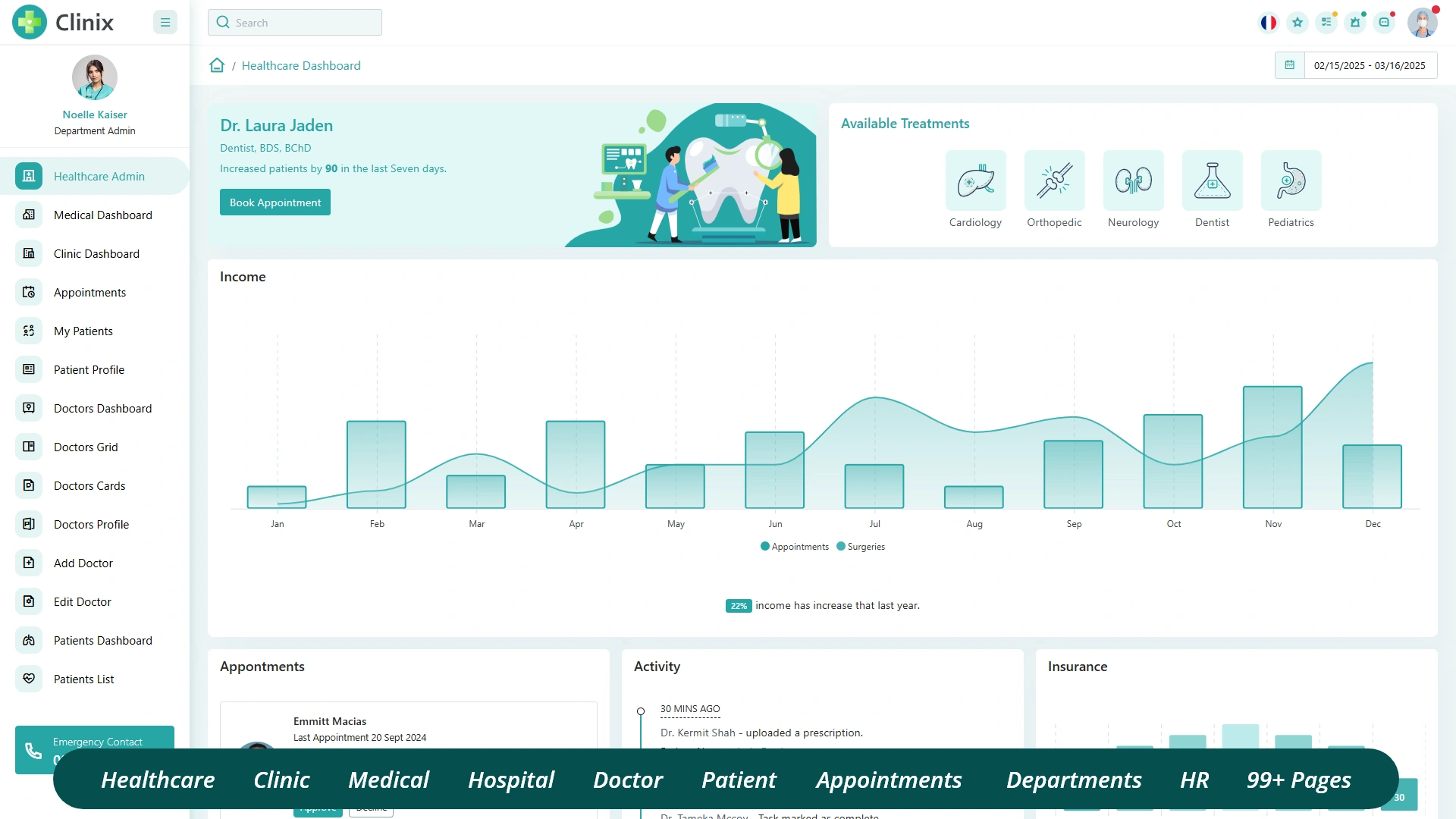
Task: Toggle the sidebar hamburger menu button
Action: pyautogui.click(x=165, y=22)
